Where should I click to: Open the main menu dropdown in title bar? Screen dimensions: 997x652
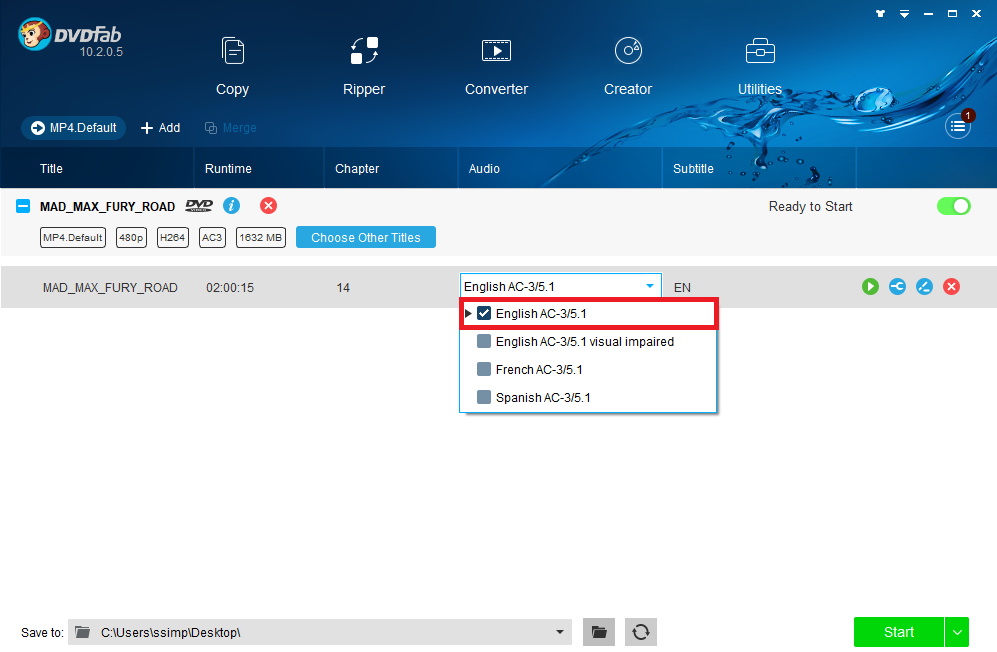click(x=904, y=13)
